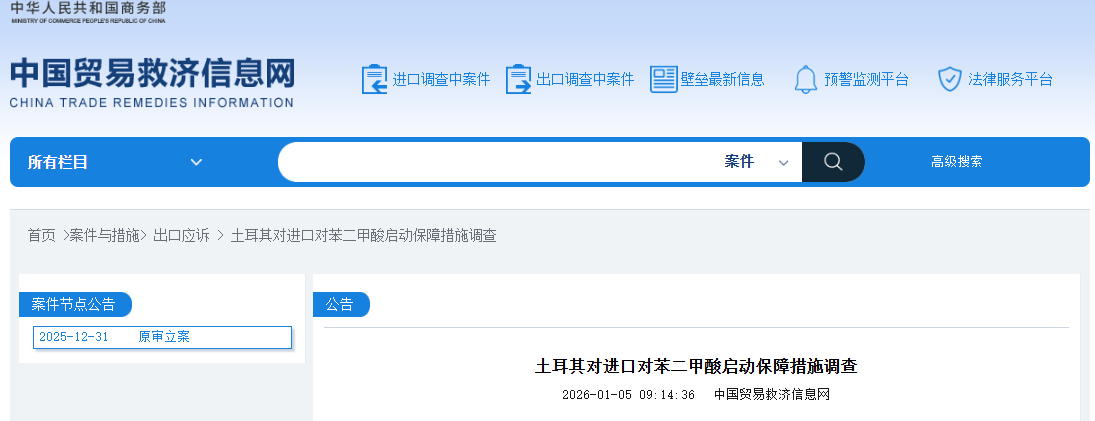Viewport: 1095px width, 421px height.
Task: Click the China Trade Remedies Information logo
Action: (152, 82)
